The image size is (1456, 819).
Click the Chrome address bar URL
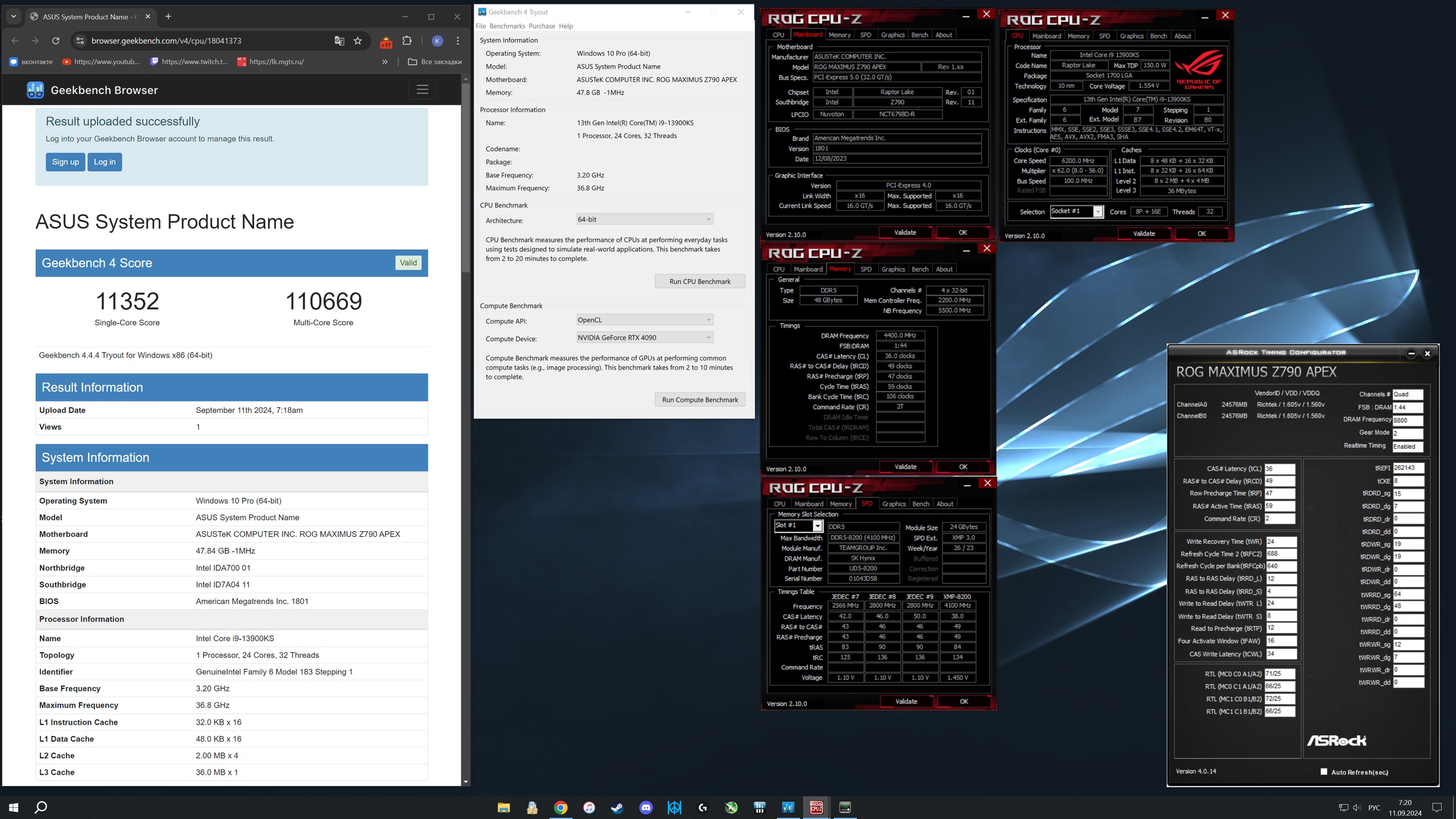coord(166,41)
